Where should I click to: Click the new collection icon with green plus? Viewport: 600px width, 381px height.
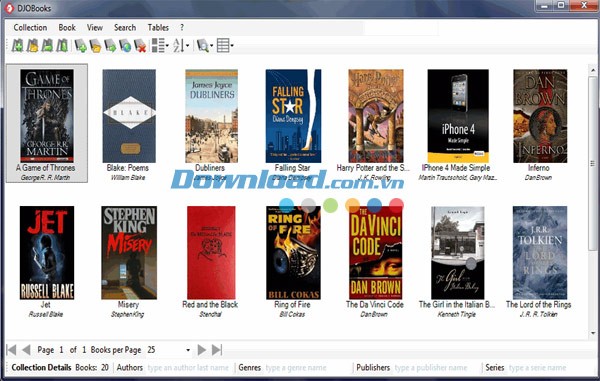click(x=17, y=46)
